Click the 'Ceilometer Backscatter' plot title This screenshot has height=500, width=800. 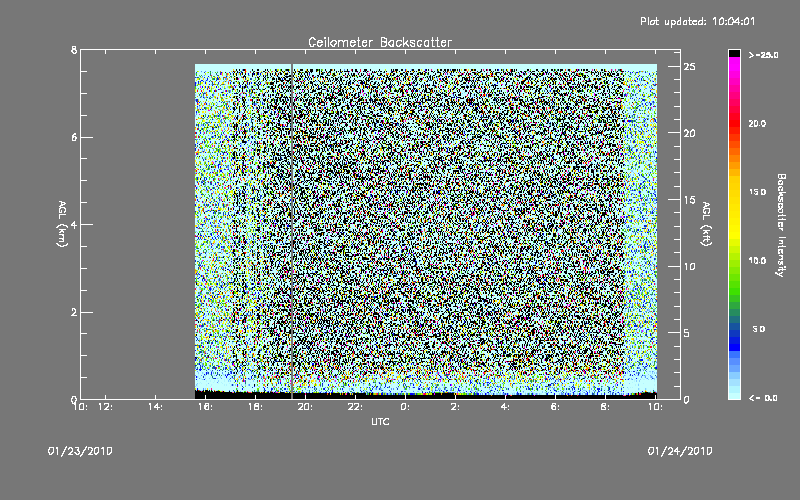tap(380, 42)
